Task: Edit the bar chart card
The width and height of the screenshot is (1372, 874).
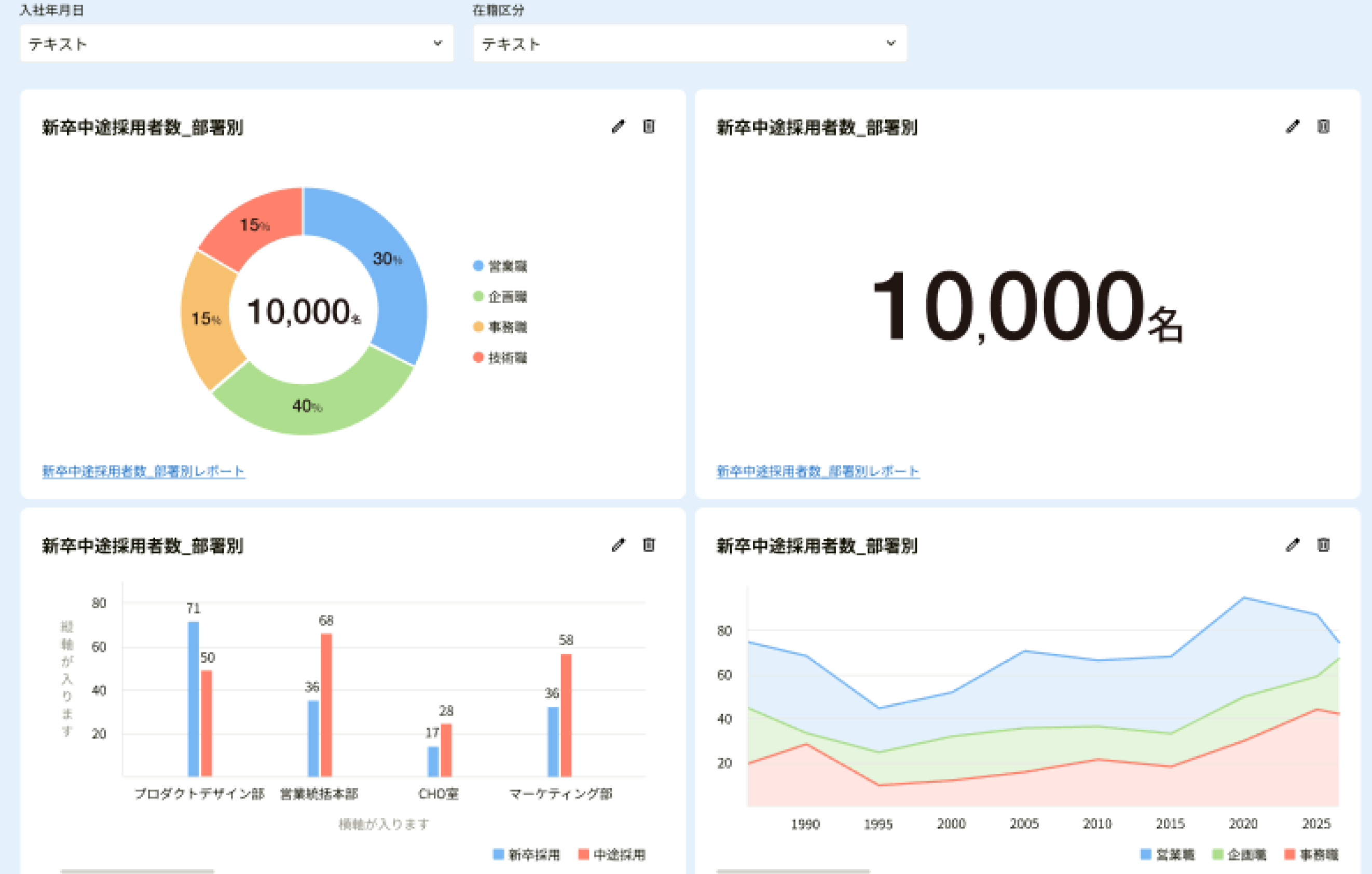Action: [x=618, y=545]
